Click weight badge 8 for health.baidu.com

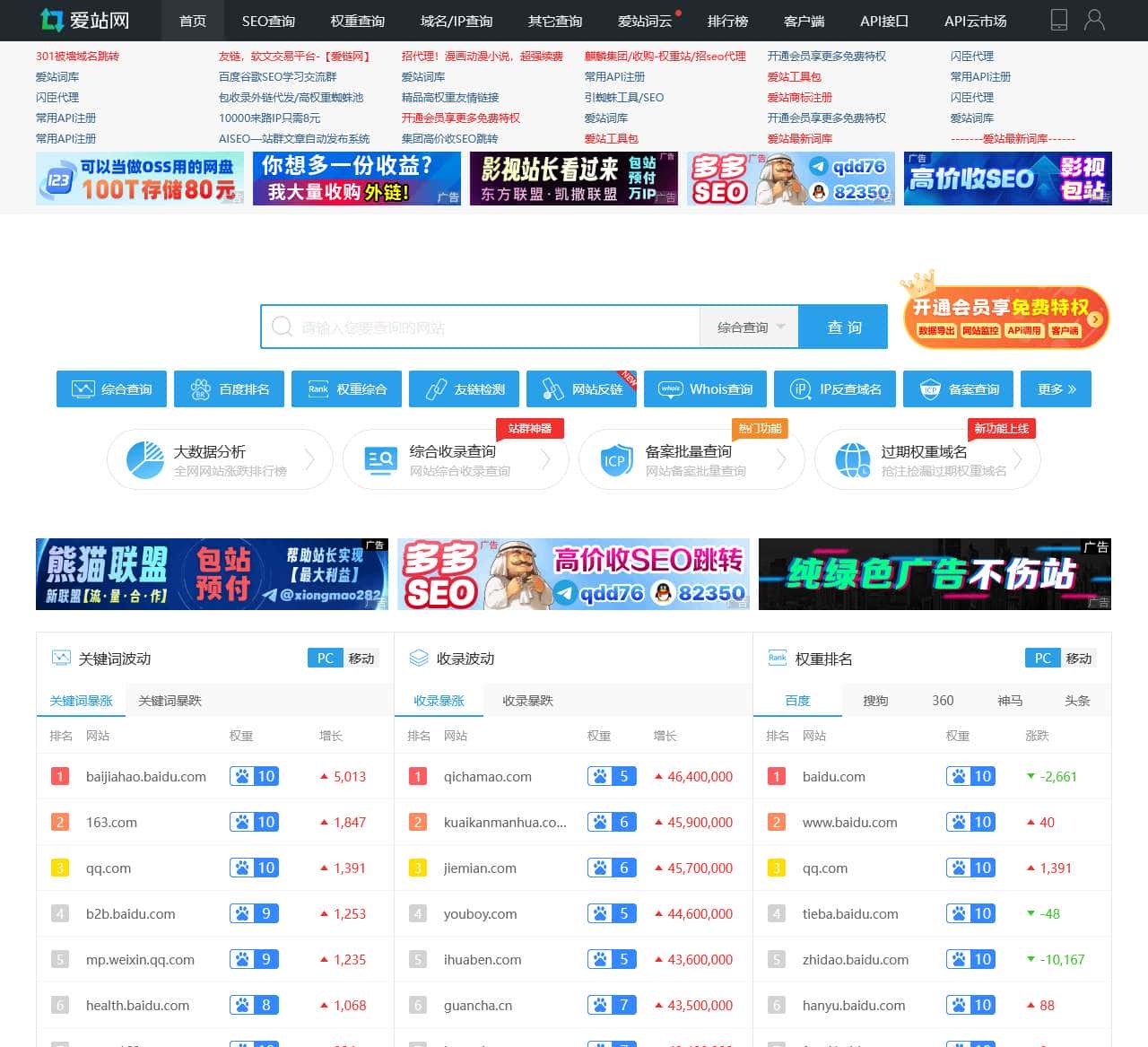pos(255,1005)
